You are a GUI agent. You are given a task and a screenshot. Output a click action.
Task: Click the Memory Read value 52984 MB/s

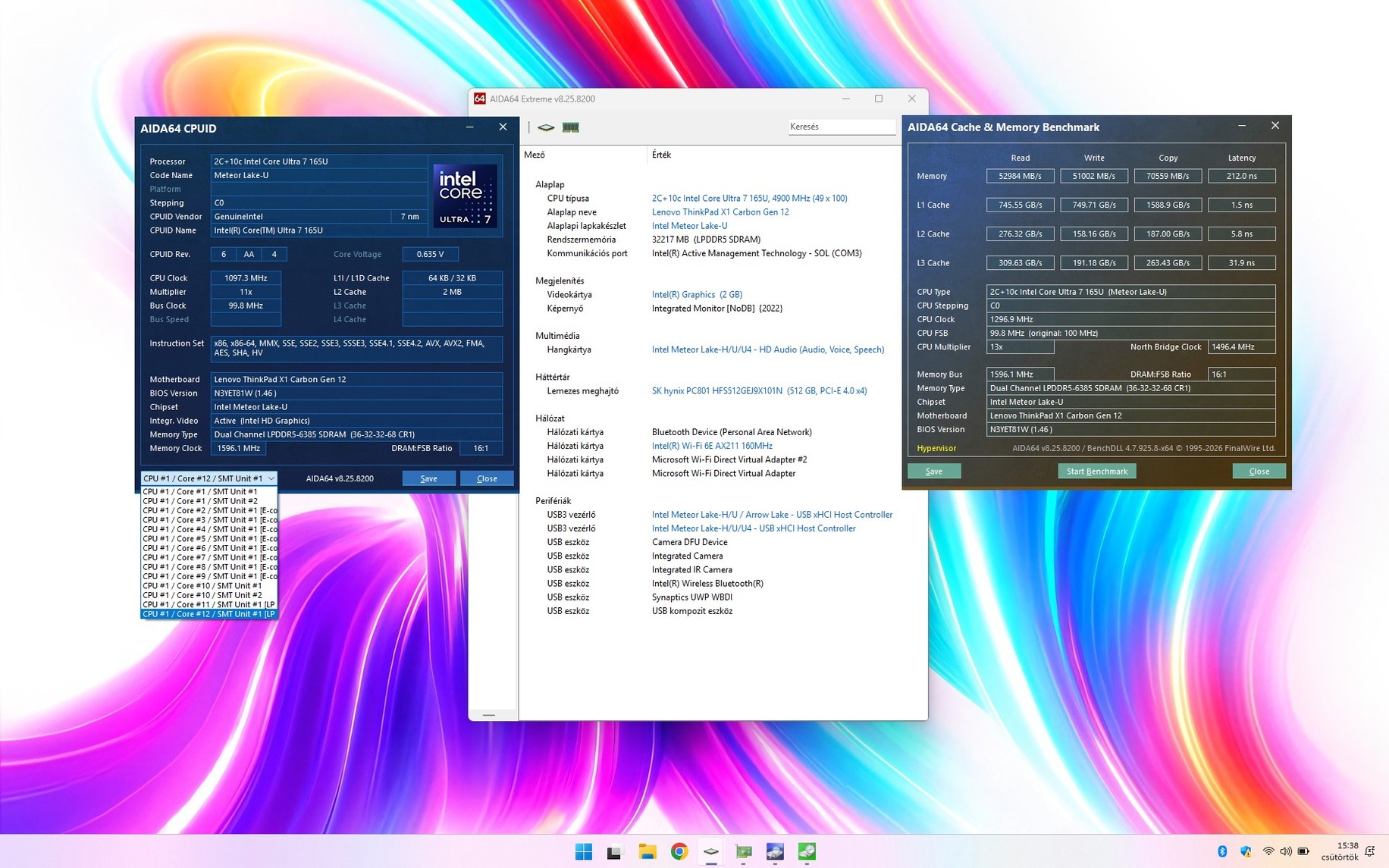[x=1020, y=176]
